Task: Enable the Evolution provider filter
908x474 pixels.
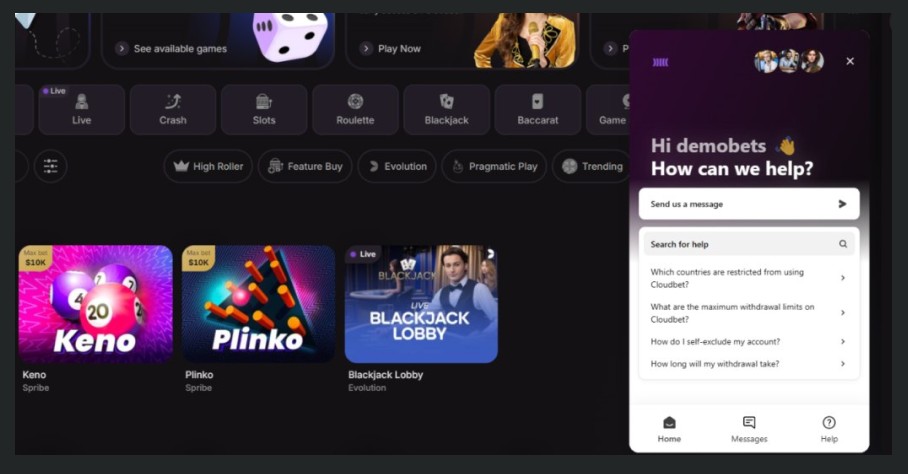Action: tap(396, 166)
